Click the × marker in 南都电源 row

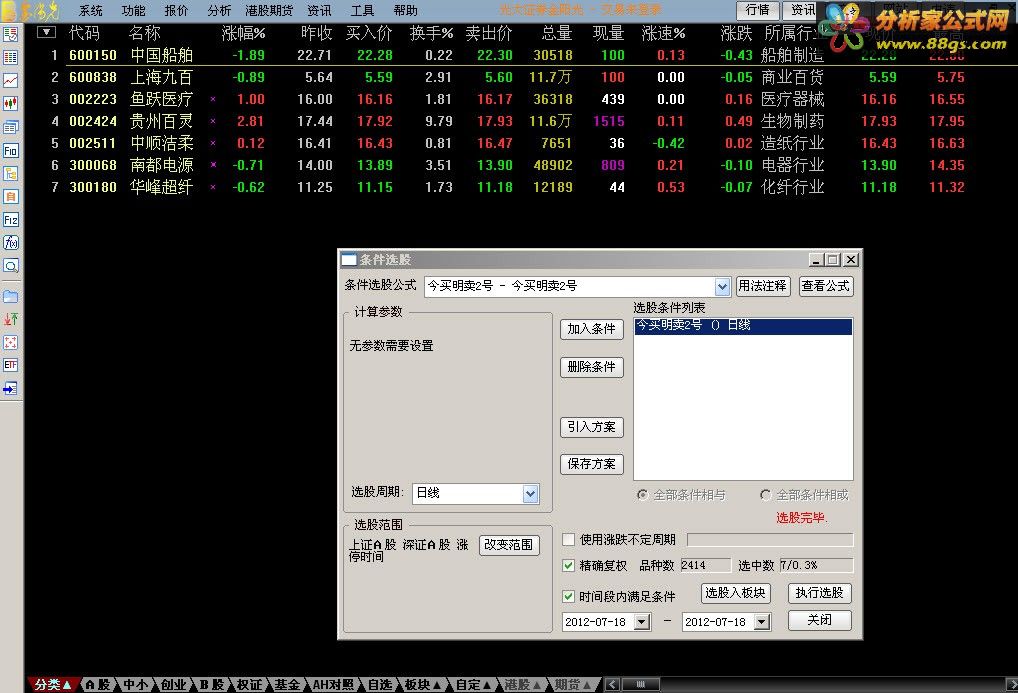pyautogui.click(x=213, y=165)
